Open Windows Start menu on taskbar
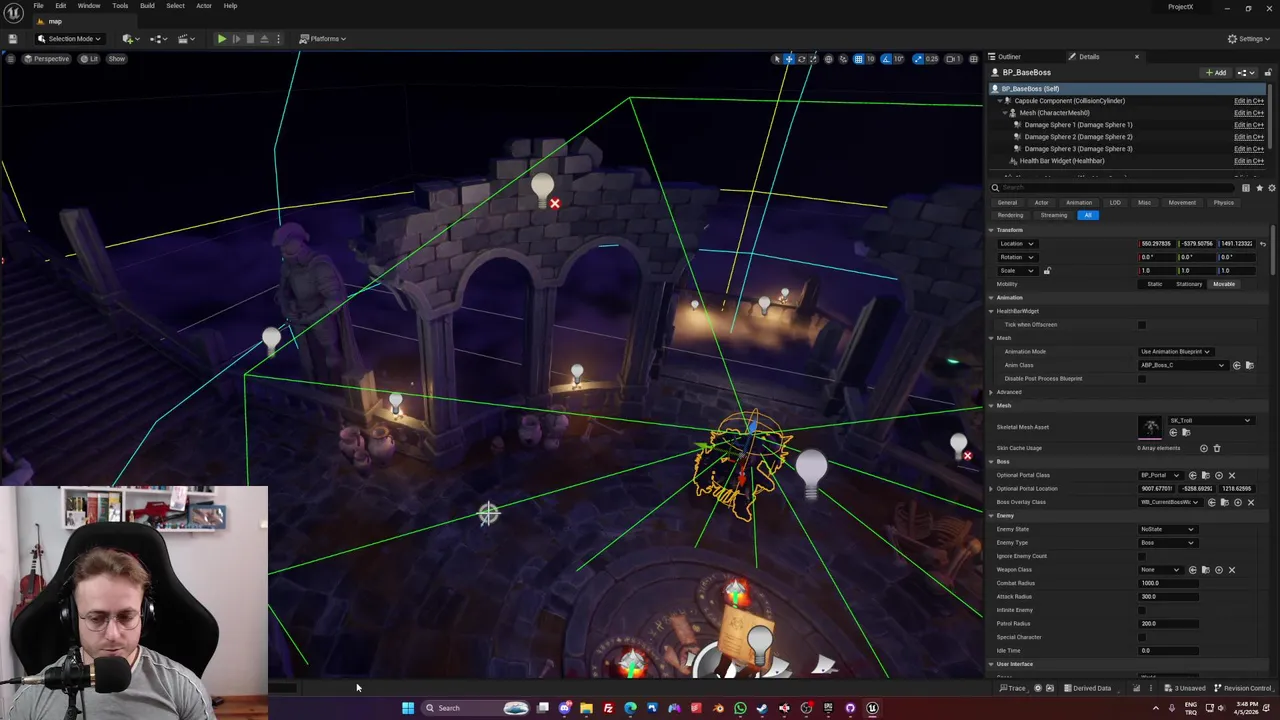The height and width of the screenshot is (720, 1280). [408, 708]
